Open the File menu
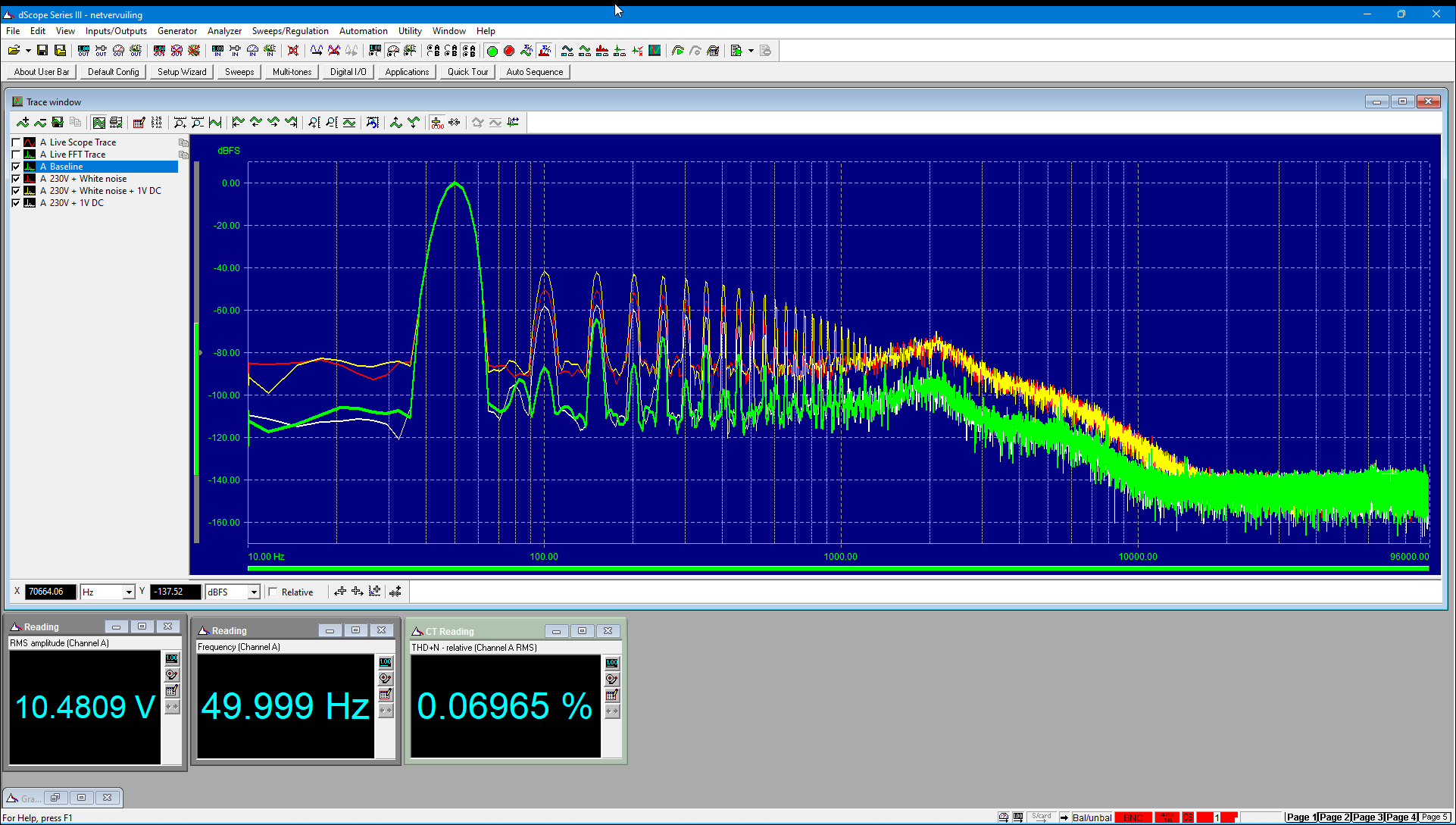The image size is (1456, 825). [x=13, y=31]
